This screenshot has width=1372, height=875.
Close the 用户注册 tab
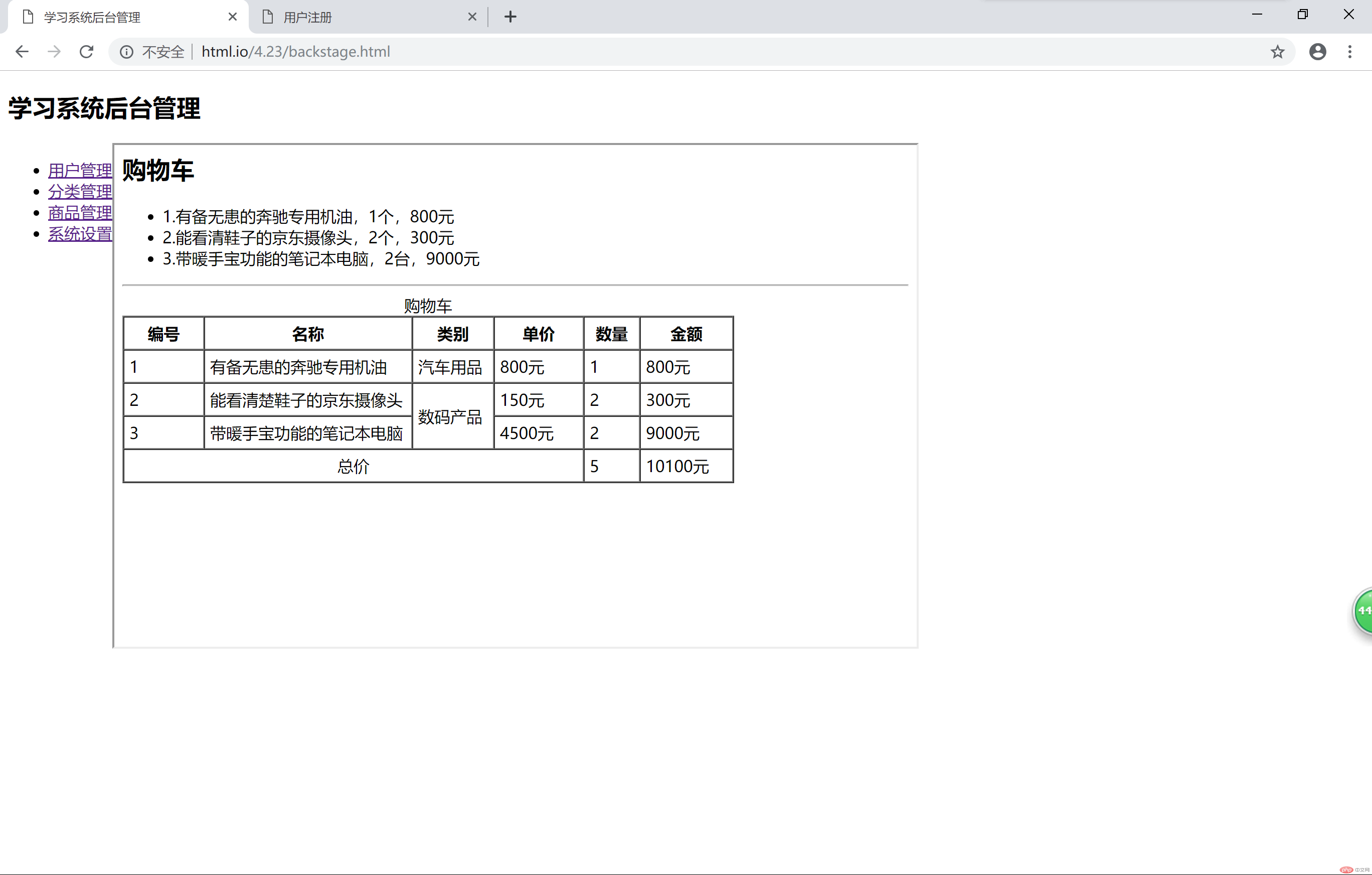[472, 17]
